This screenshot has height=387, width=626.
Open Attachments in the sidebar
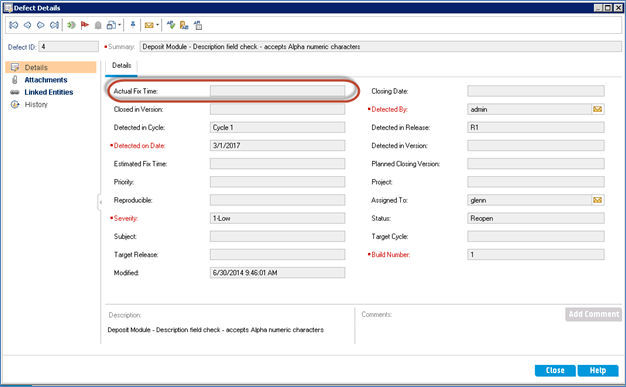click(x=46, y=80)
